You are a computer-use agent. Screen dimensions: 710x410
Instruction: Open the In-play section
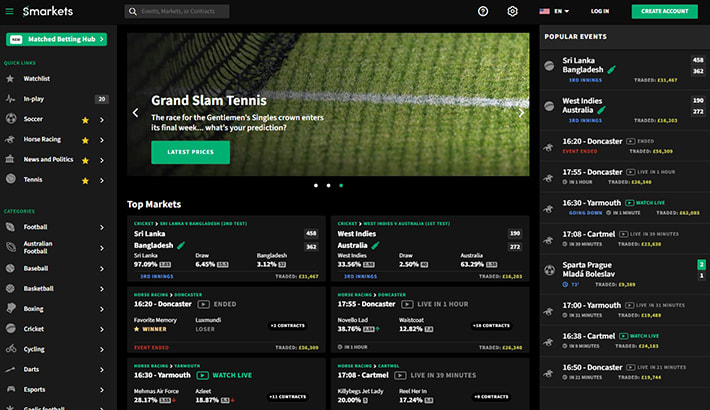34,99
